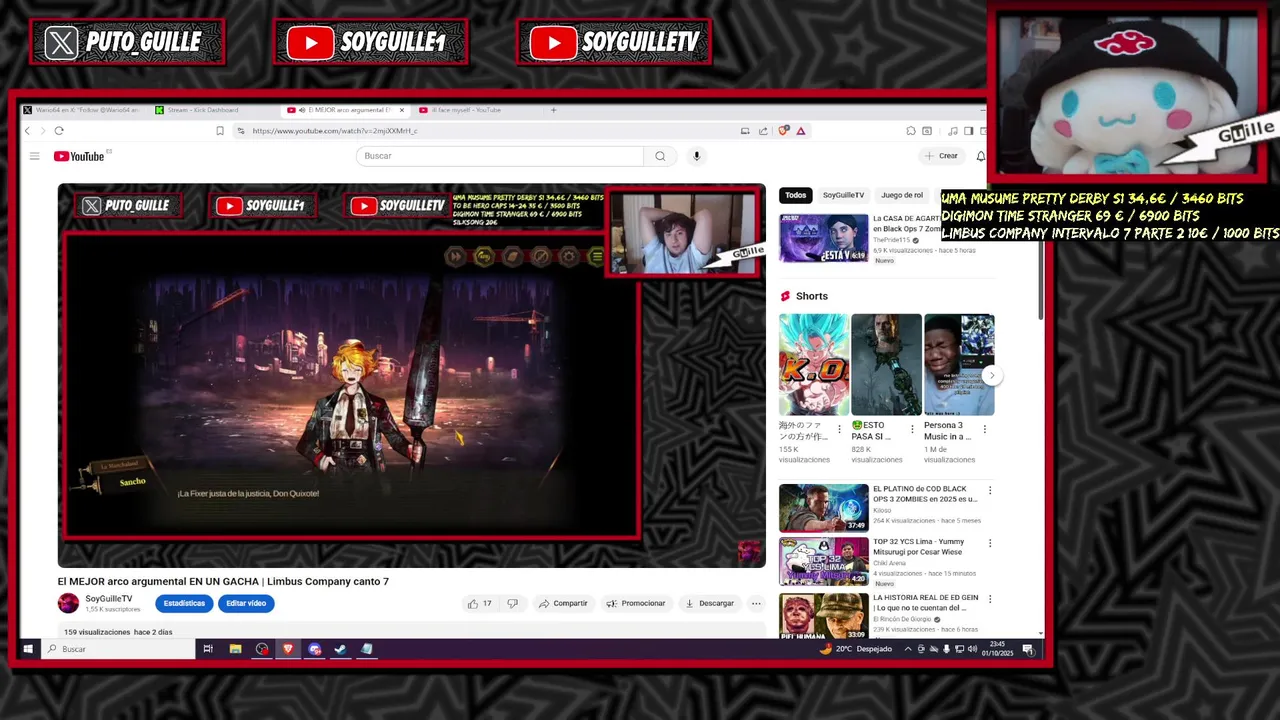Open the Black Ops 6 Zombies platino thumbnail
Screen dimensions: 1280x720
[x=824, y=508]
